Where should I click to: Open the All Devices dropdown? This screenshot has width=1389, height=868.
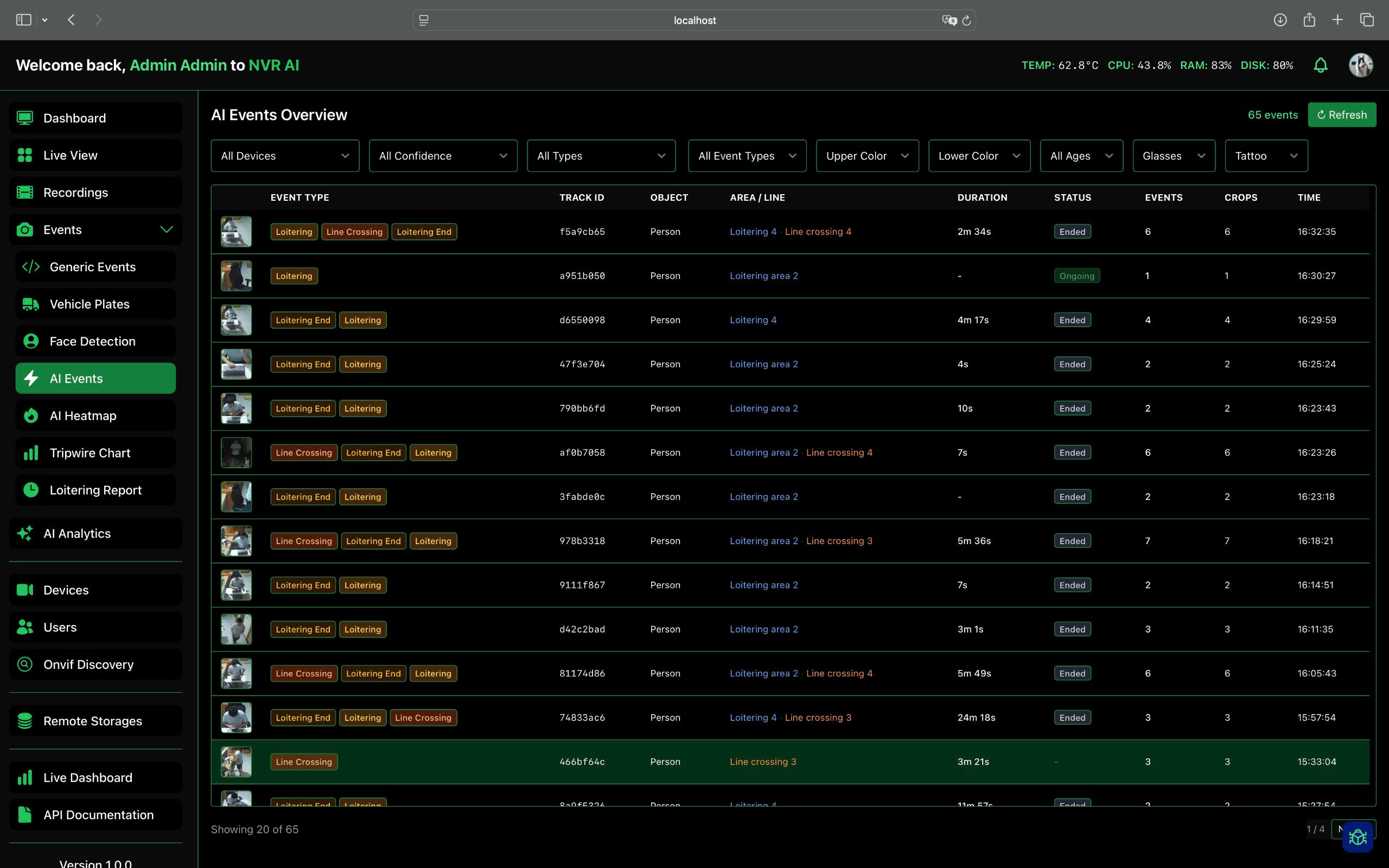(x=285, y=156)
